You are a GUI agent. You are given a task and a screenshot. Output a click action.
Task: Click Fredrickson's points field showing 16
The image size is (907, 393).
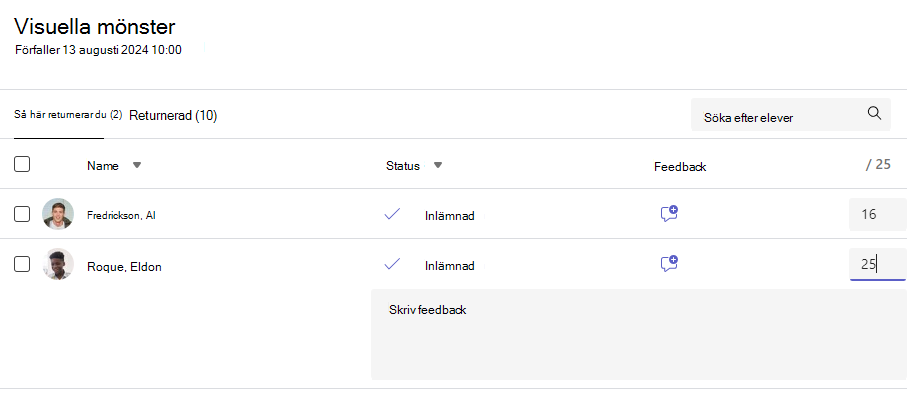[x=877, y=214]
